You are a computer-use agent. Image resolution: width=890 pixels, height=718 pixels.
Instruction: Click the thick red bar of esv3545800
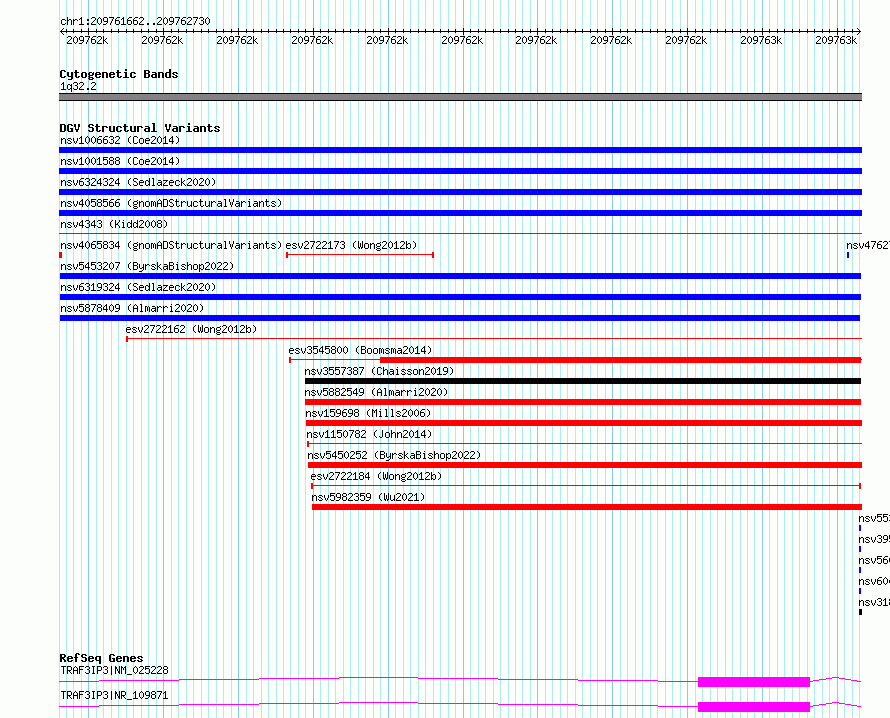pyautogui.click(x=620, y=360)
